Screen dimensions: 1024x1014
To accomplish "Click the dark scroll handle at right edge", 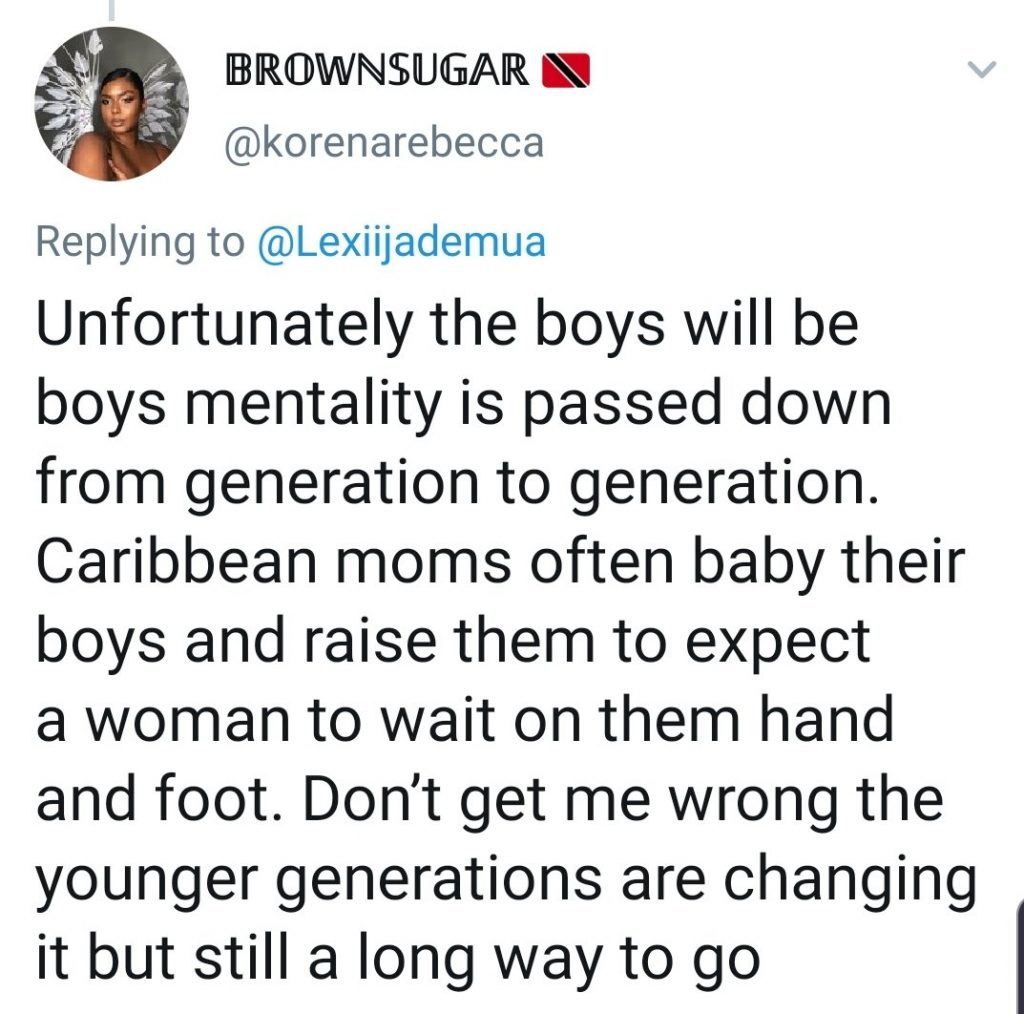I will (x=1021, y=956).
